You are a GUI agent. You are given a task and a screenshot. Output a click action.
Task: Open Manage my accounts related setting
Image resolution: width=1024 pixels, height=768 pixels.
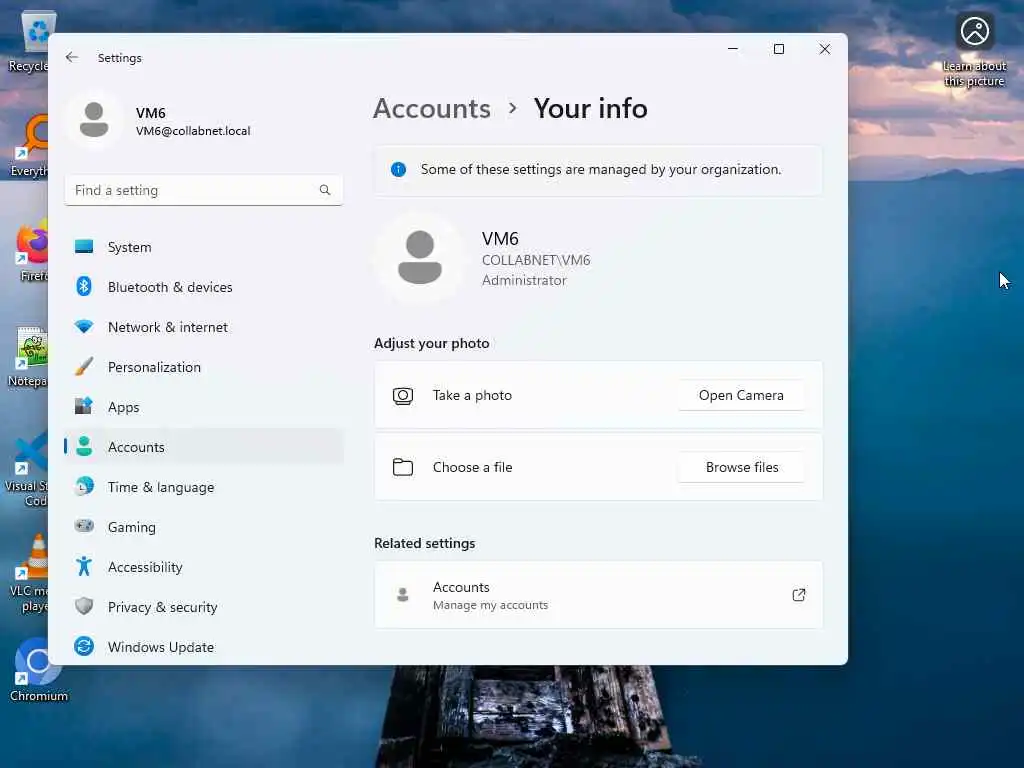(x=598, y=595)
